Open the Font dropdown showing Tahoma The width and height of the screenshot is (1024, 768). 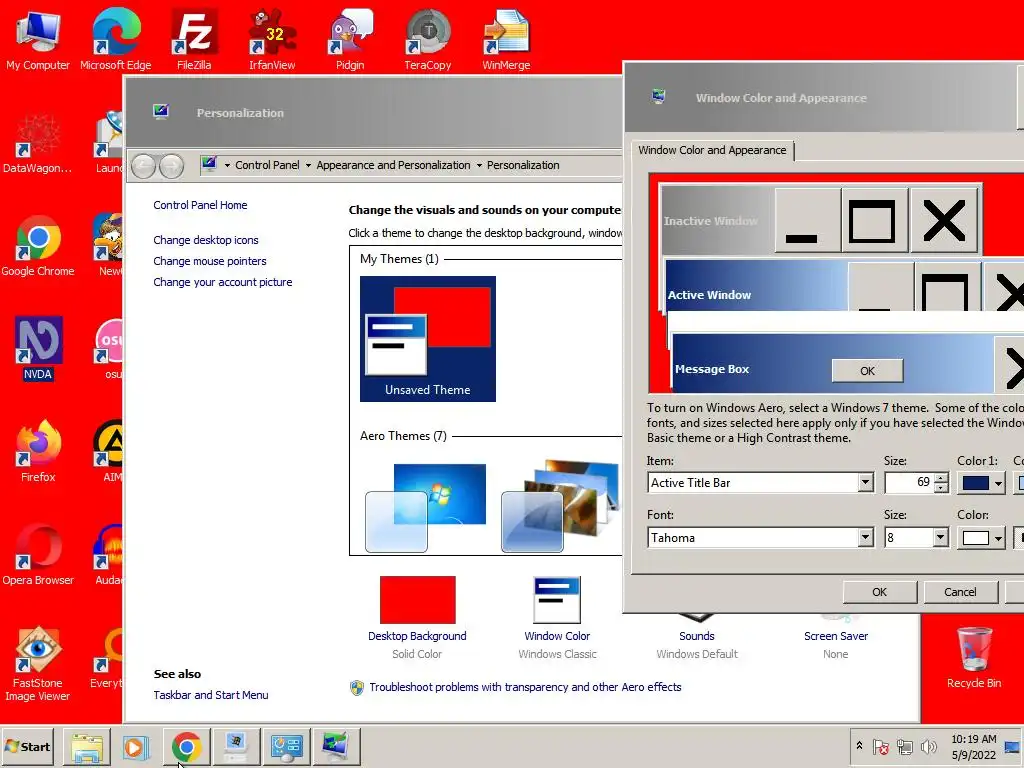click(x=865, y=537)
